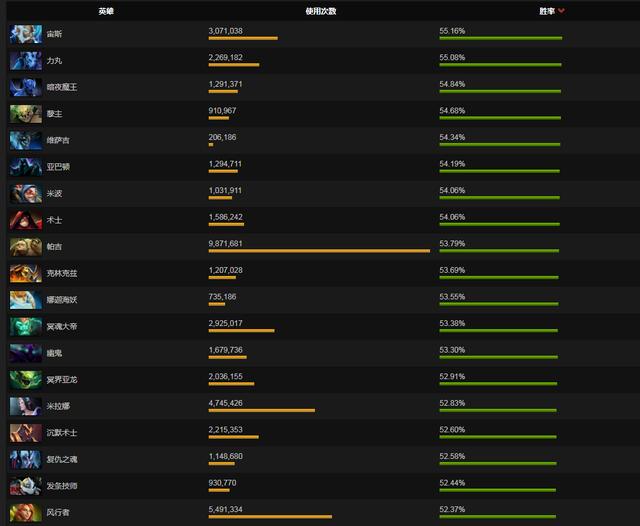
Task: Sort by the 使用次数 column header
Action: click(x=320, y=11)
